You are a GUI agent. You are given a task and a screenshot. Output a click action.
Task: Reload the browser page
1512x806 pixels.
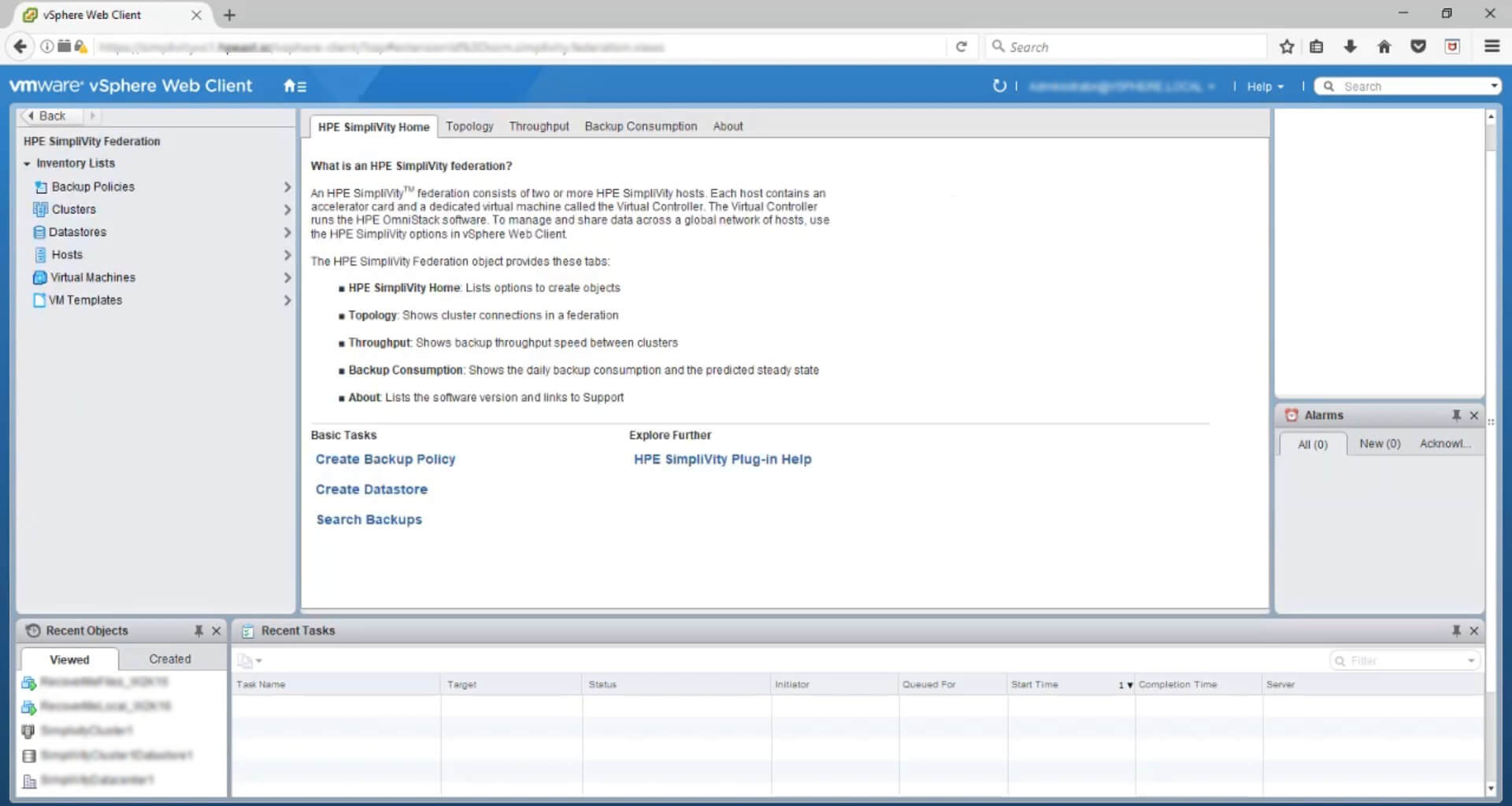(x=962, y=46)
